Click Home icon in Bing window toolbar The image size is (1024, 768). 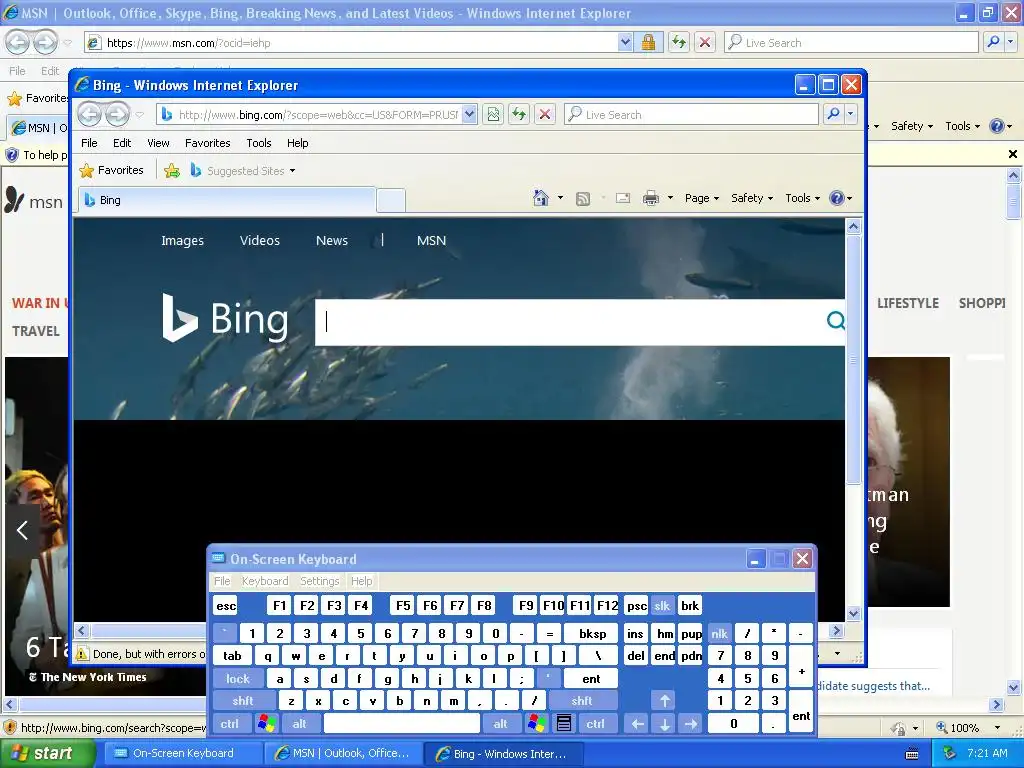541,198
